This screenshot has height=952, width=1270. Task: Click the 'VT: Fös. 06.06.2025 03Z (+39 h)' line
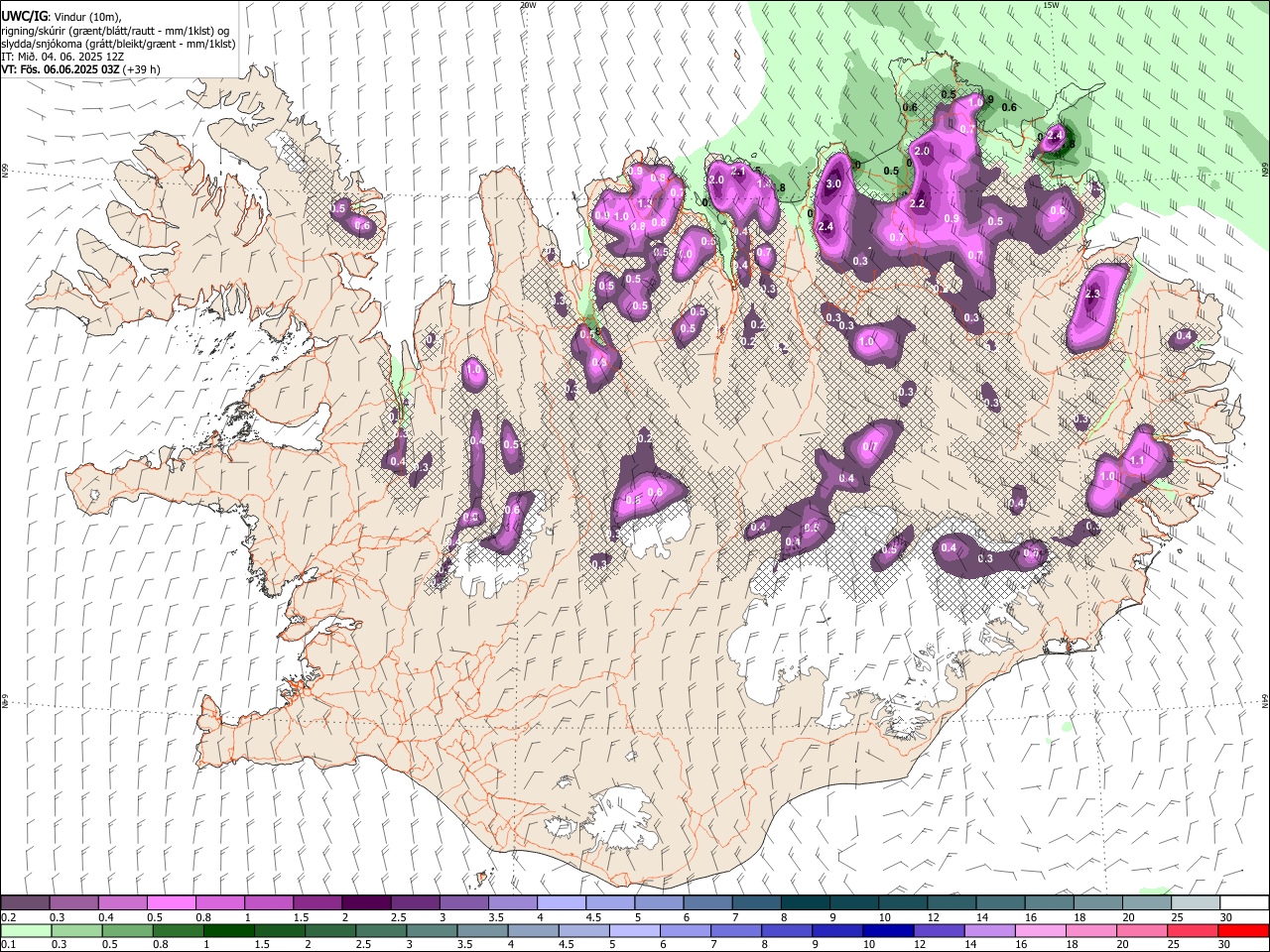click(x=80, y=69)
